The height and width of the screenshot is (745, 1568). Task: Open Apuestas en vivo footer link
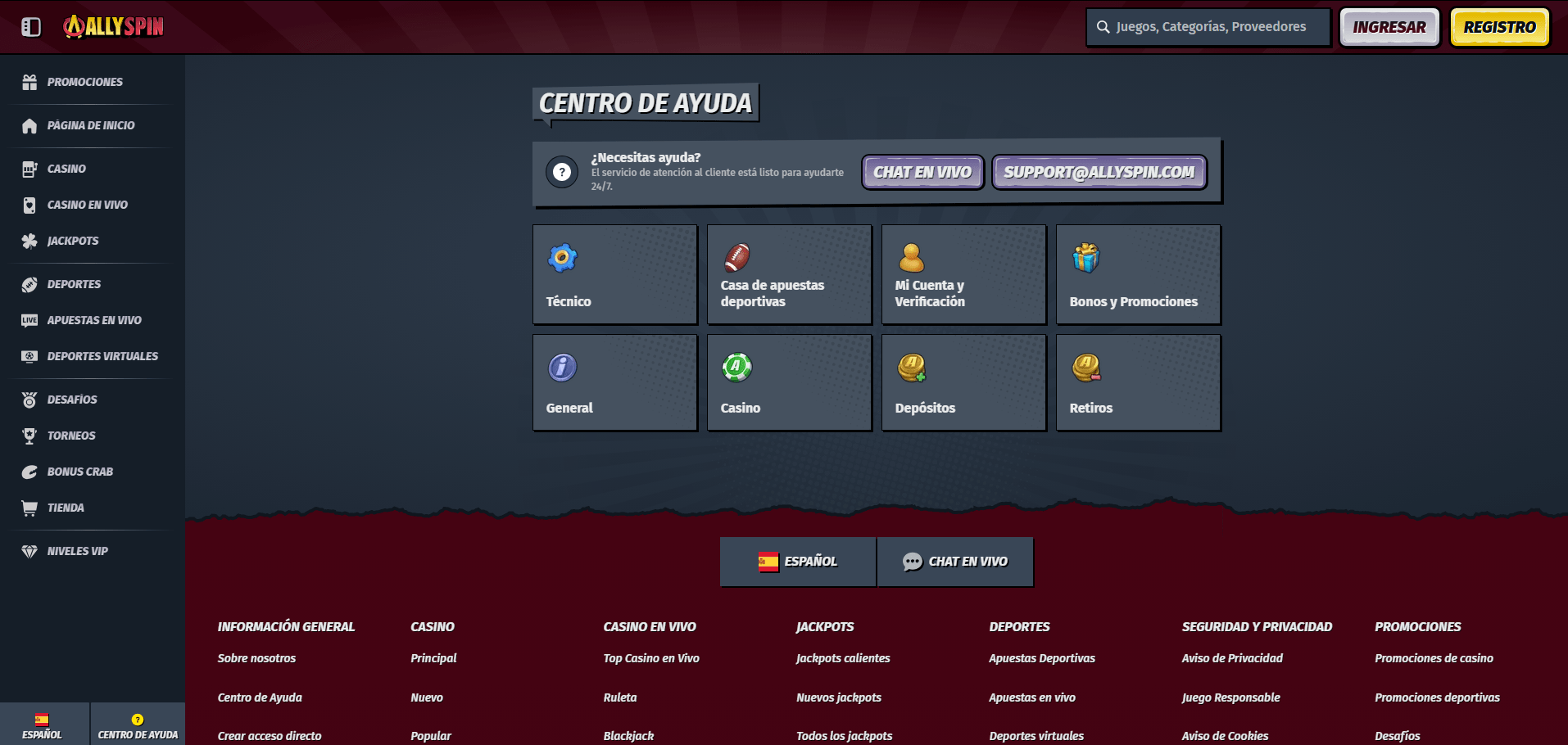click(1032, 698)
